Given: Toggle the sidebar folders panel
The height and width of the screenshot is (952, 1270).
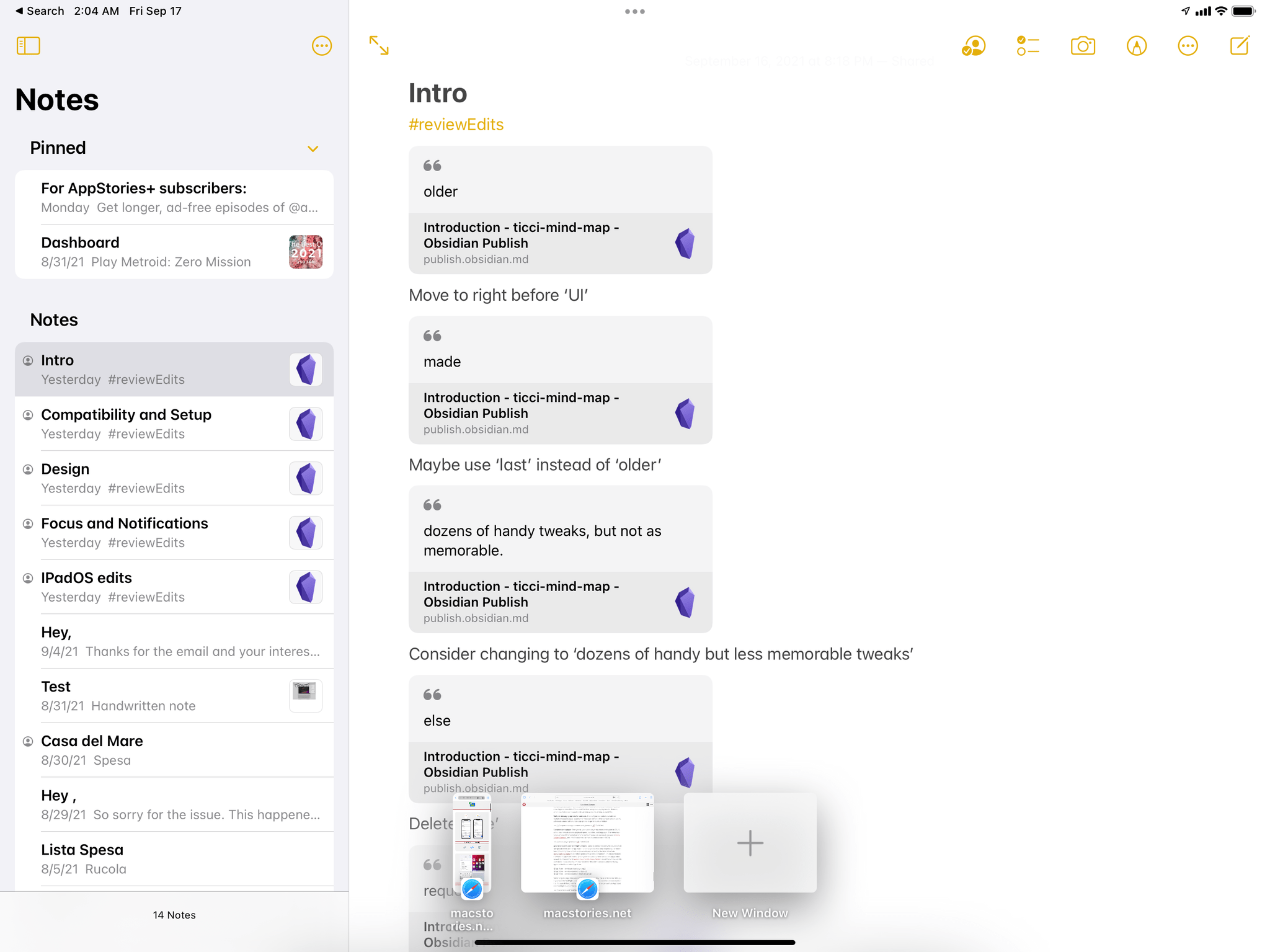Looking at the screenshot, I should 28,46.
